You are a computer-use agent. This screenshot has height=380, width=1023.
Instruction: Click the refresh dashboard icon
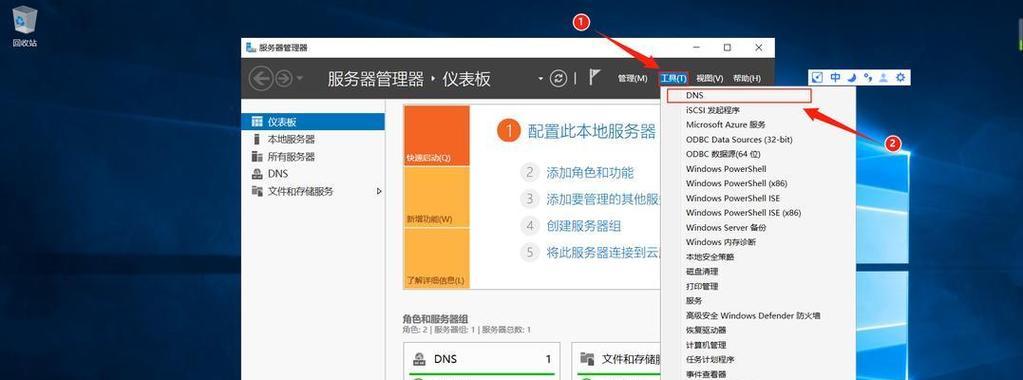(x=558, y=78)
